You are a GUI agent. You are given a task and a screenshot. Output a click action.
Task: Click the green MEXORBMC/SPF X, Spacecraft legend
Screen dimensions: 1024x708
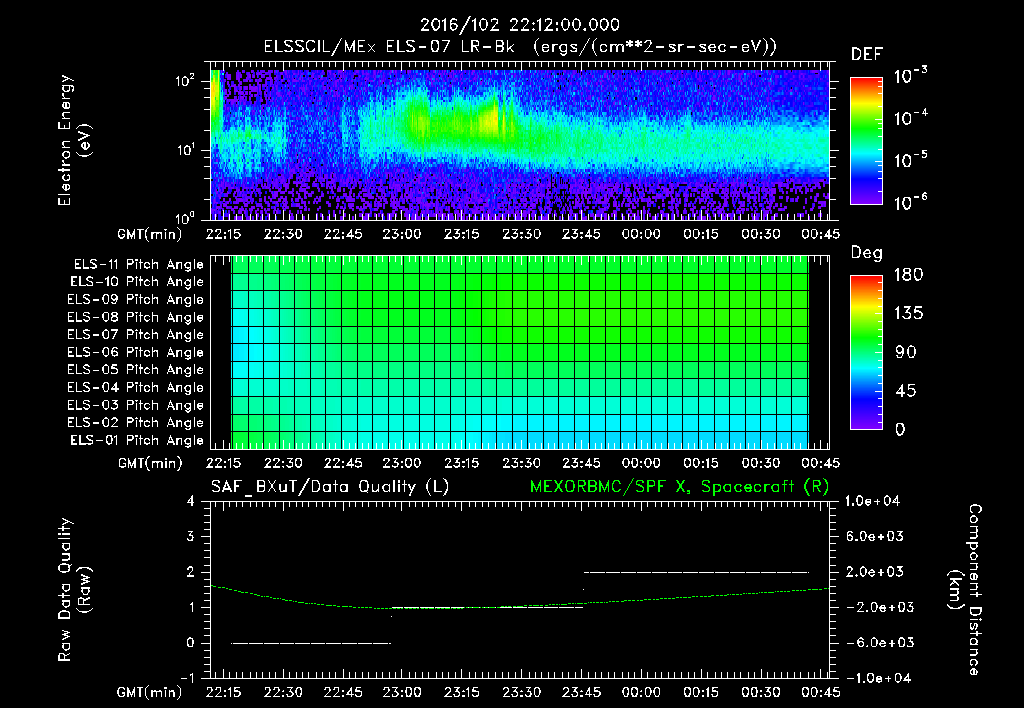pyautogui.click(x=679, y=487)
